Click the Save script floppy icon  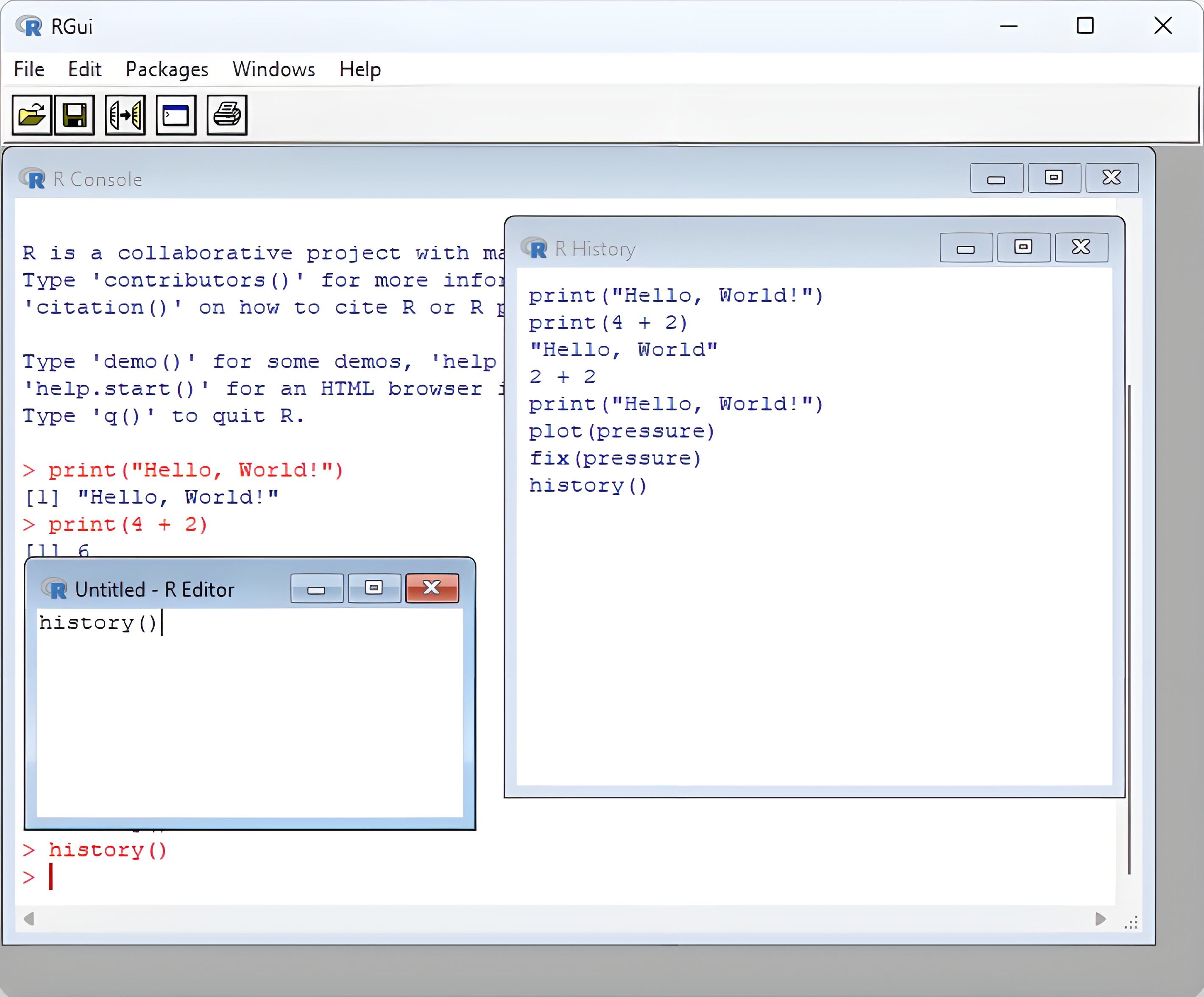[75, 115]
